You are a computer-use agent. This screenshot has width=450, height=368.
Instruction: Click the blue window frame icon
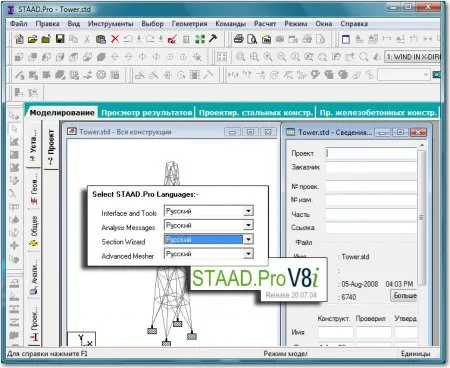(x=346, y=39)
